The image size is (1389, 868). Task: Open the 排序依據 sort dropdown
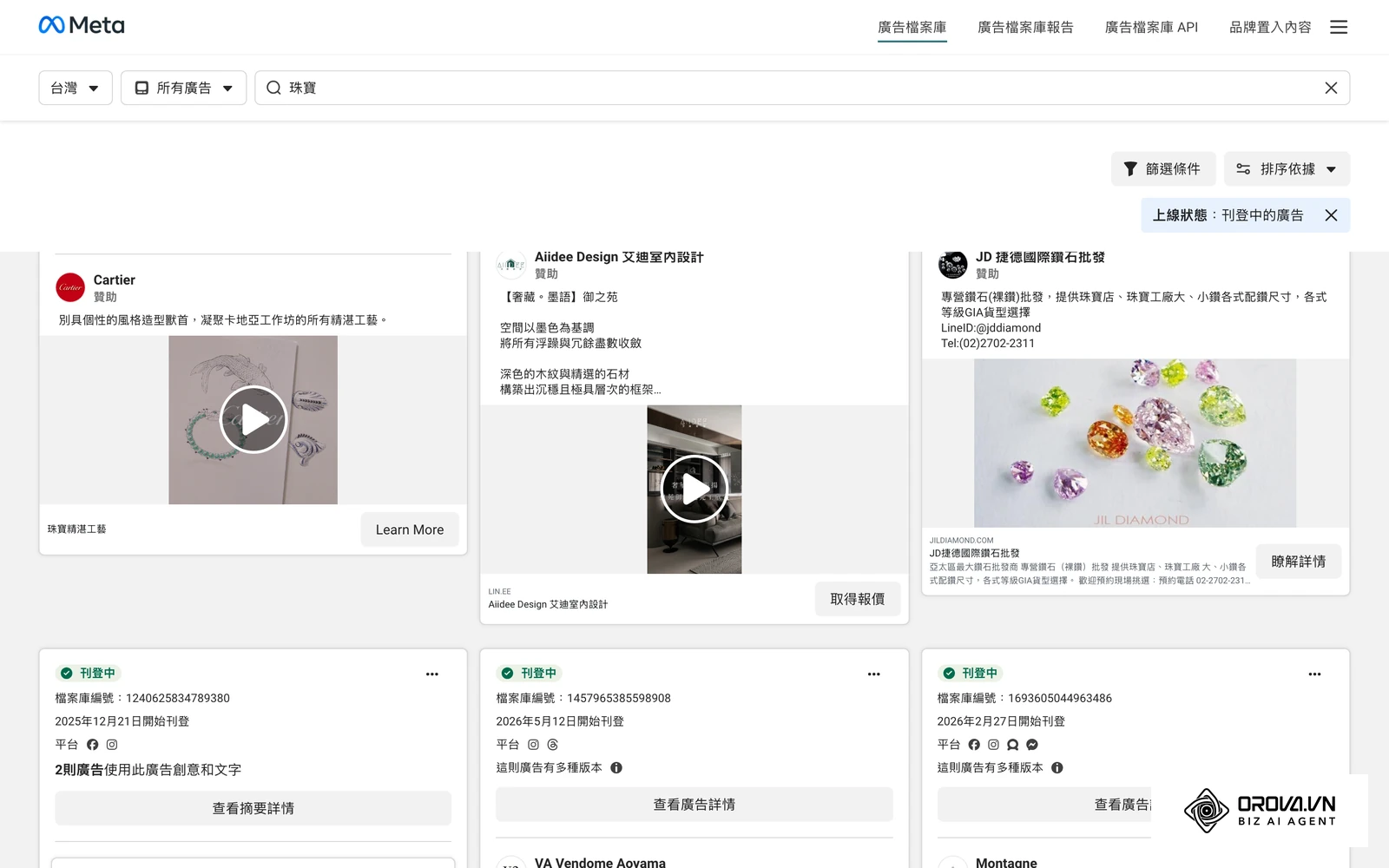(x=1287, y=168)
